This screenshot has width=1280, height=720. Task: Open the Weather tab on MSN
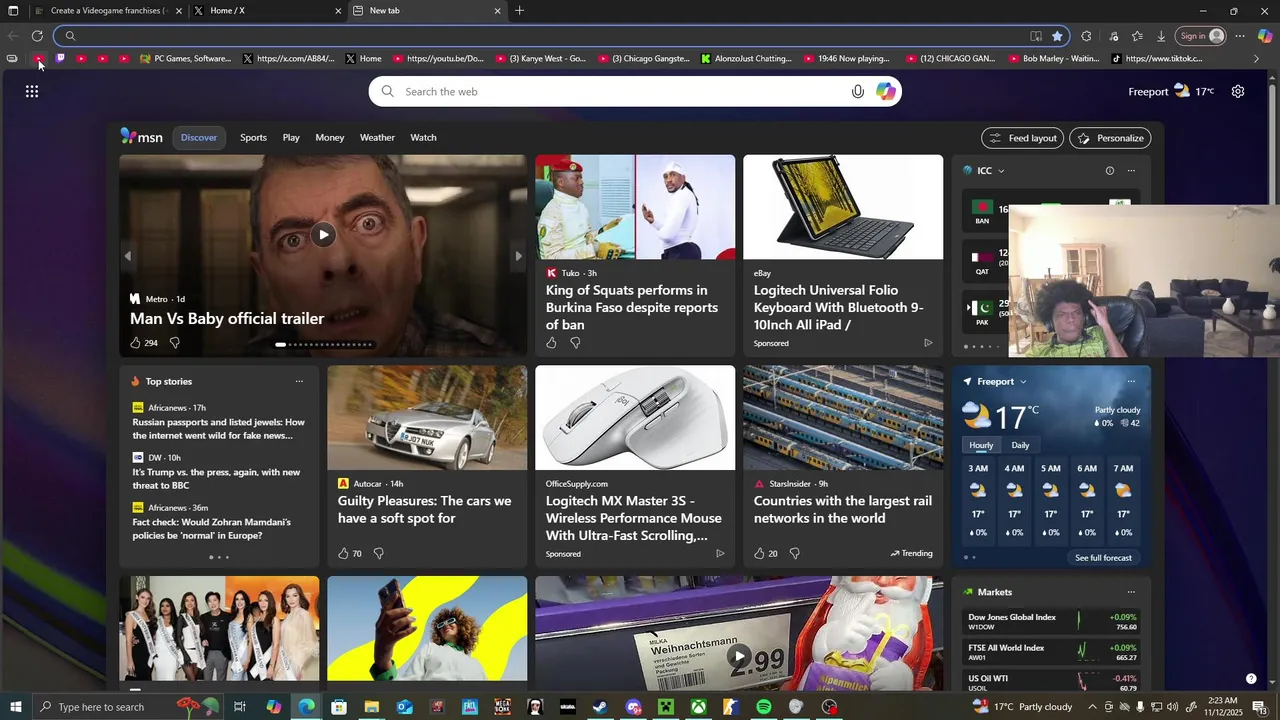point(377,137)
